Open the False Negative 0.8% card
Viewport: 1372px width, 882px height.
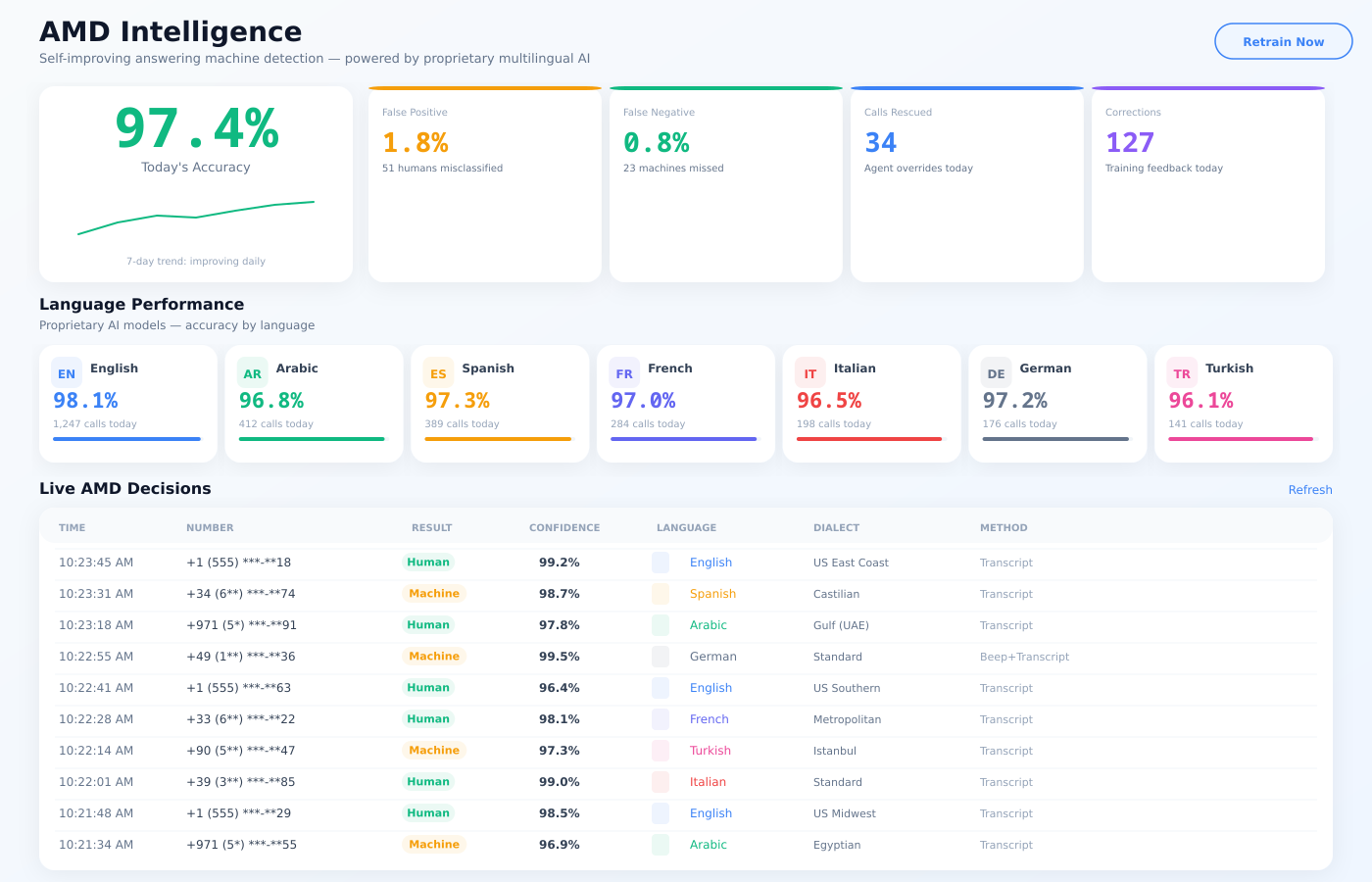(x=726, y=184)
